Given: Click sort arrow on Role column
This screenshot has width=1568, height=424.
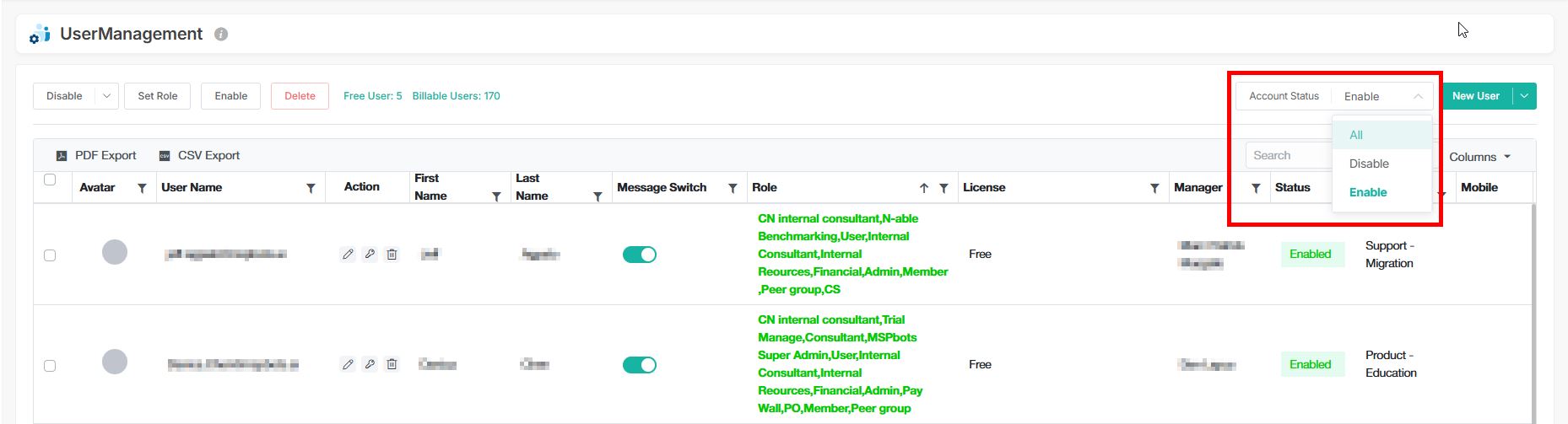Looking at the screenshot, I should click(x=924, y=188).
